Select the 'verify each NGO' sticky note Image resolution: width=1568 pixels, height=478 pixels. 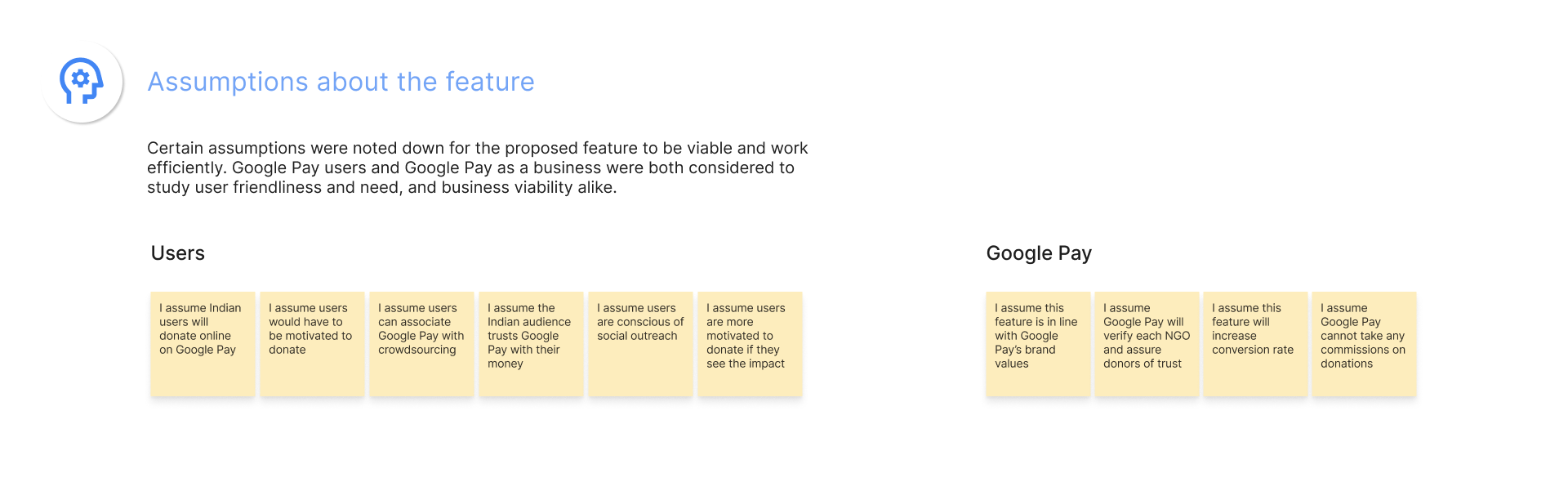point(1147,344)
